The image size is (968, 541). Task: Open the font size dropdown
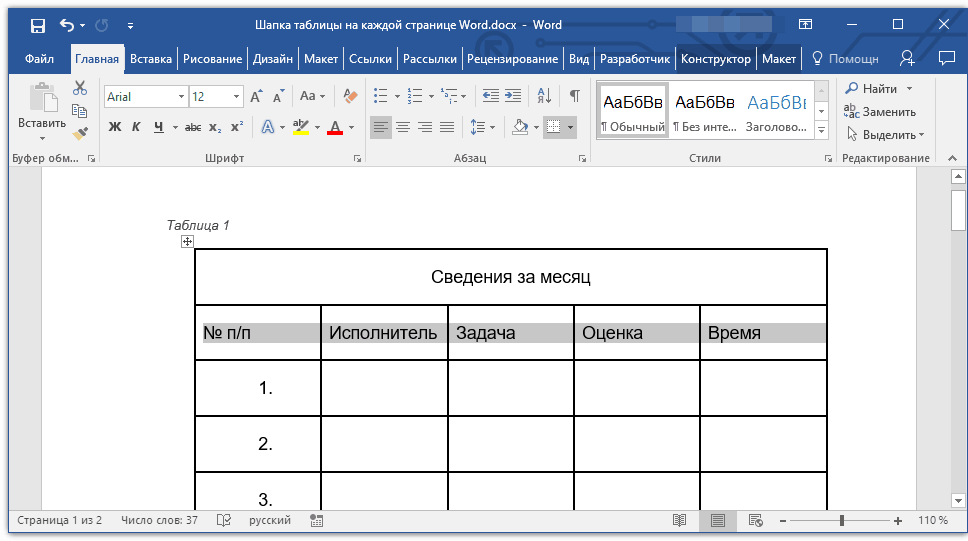tap(237, 97)
